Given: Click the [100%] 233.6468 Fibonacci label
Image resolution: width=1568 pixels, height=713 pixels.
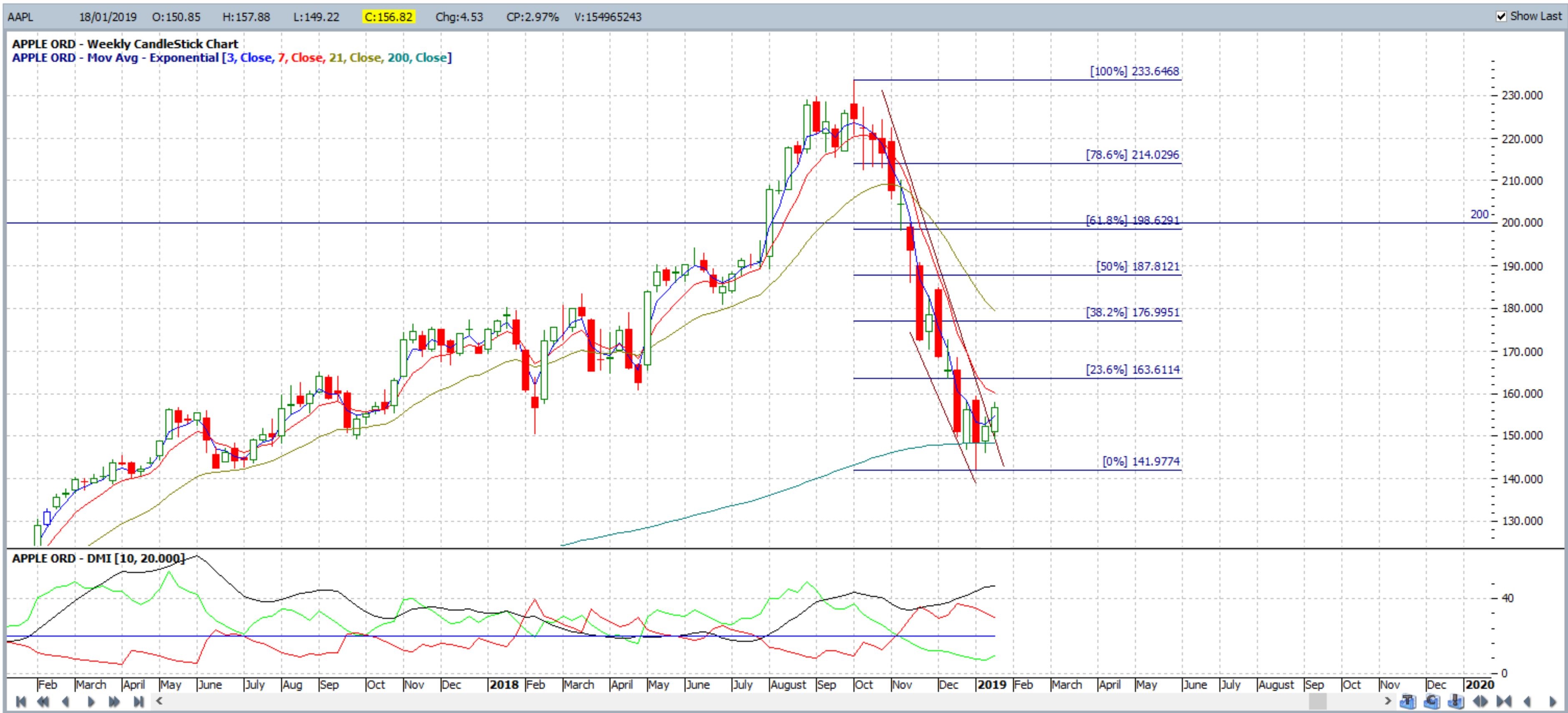Looking at the screenshot, I should (1134, 71).
